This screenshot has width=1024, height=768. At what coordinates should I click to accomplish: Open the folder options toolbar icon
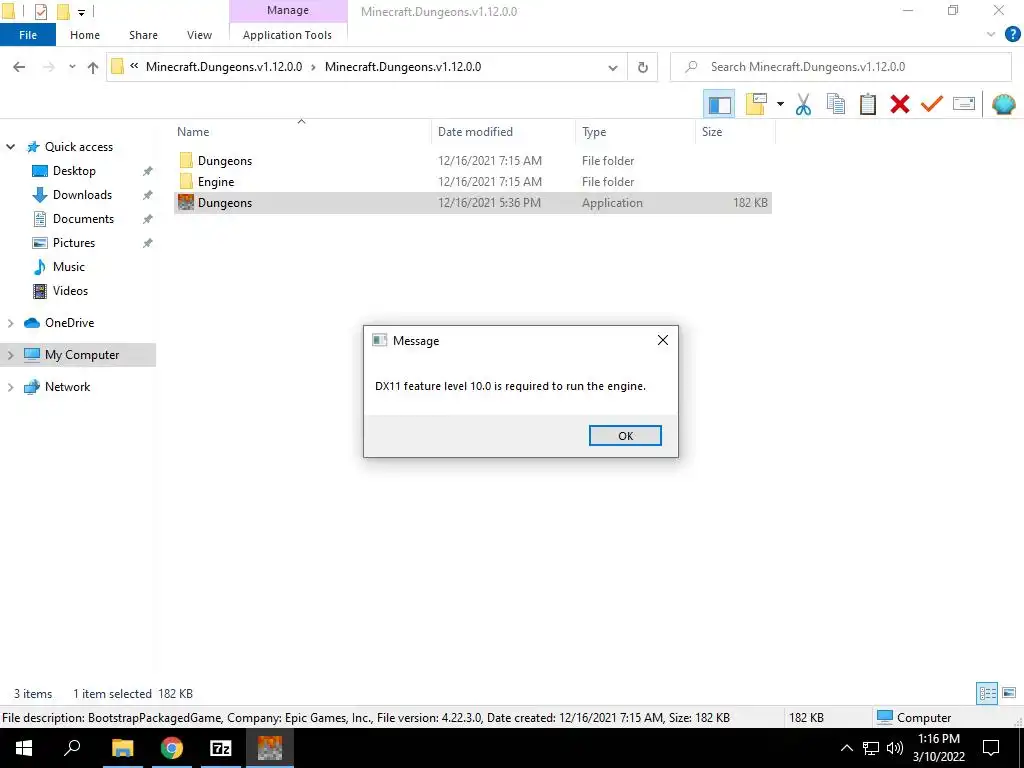click(x=756, y=104)
